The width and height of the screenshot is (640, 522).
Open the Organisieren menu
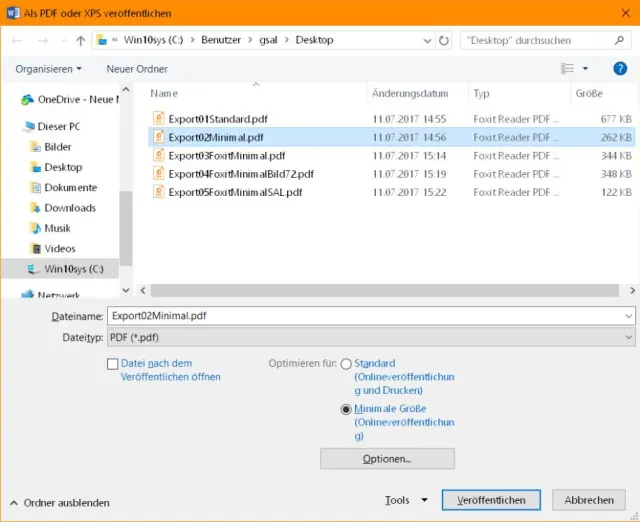(x=49, y=69)
